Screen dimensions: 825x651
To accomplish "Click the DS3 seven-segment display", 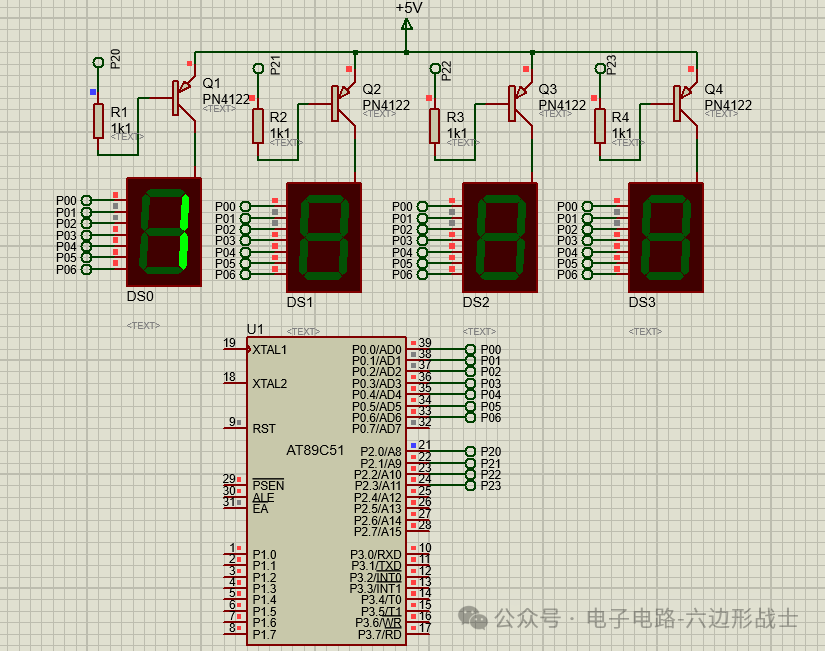I will (x=666, y=237).
